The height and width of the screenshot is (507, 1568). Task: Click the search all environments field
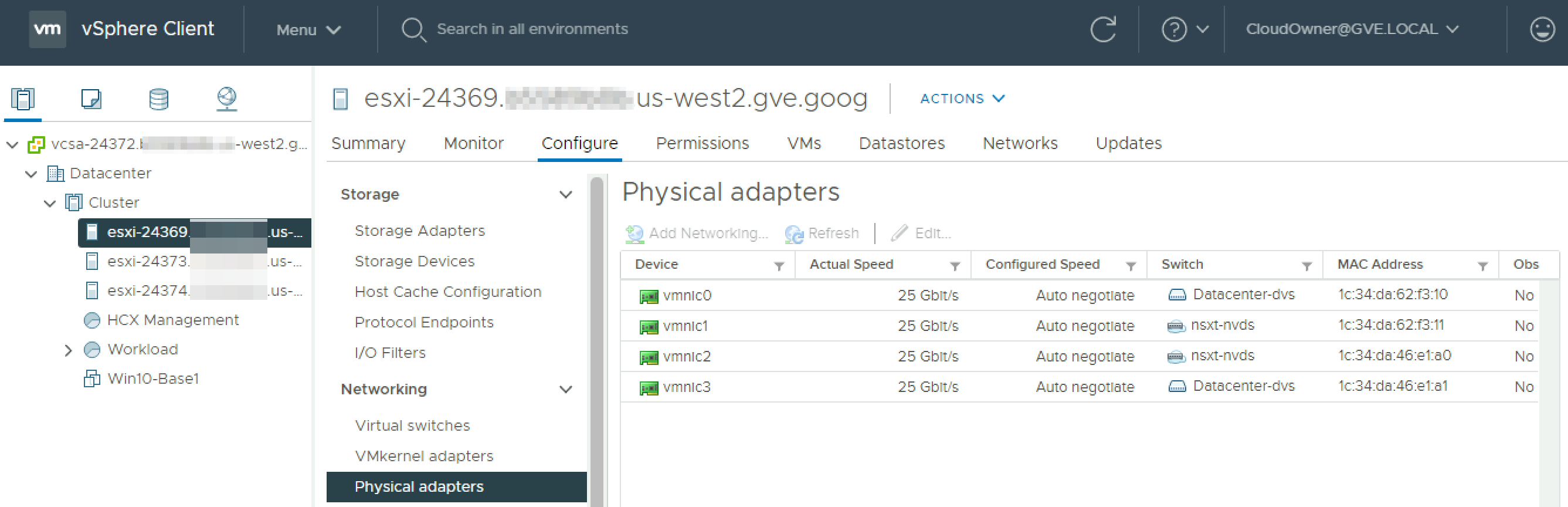[532, 29]
